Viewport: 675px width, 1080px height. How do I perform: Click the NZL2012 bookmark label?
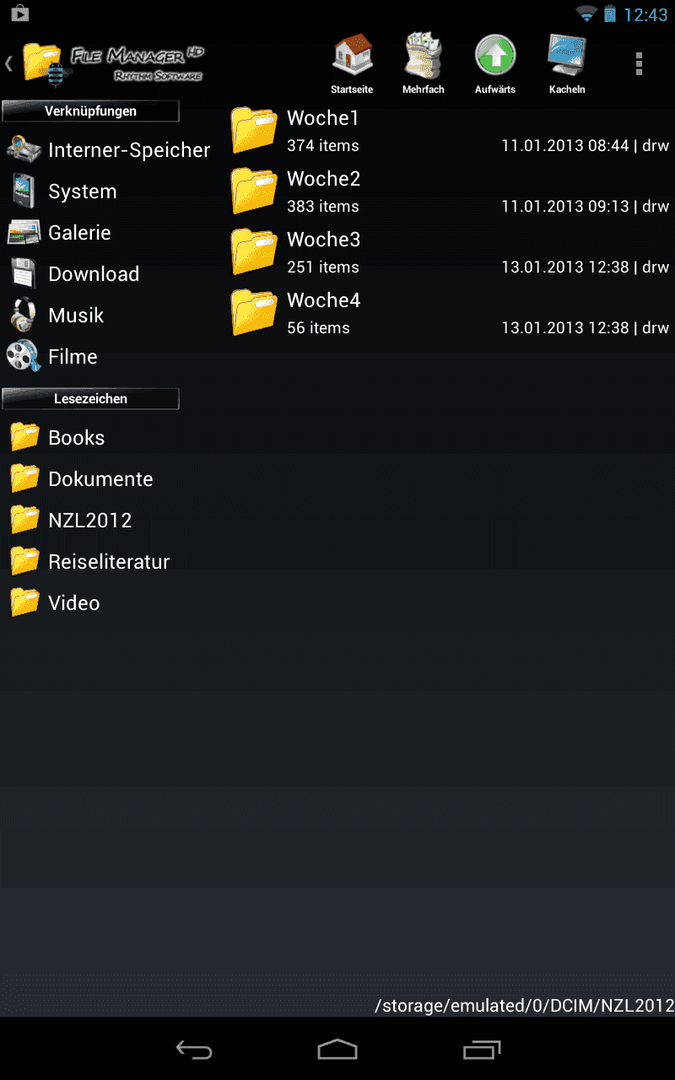pos(90,521)
